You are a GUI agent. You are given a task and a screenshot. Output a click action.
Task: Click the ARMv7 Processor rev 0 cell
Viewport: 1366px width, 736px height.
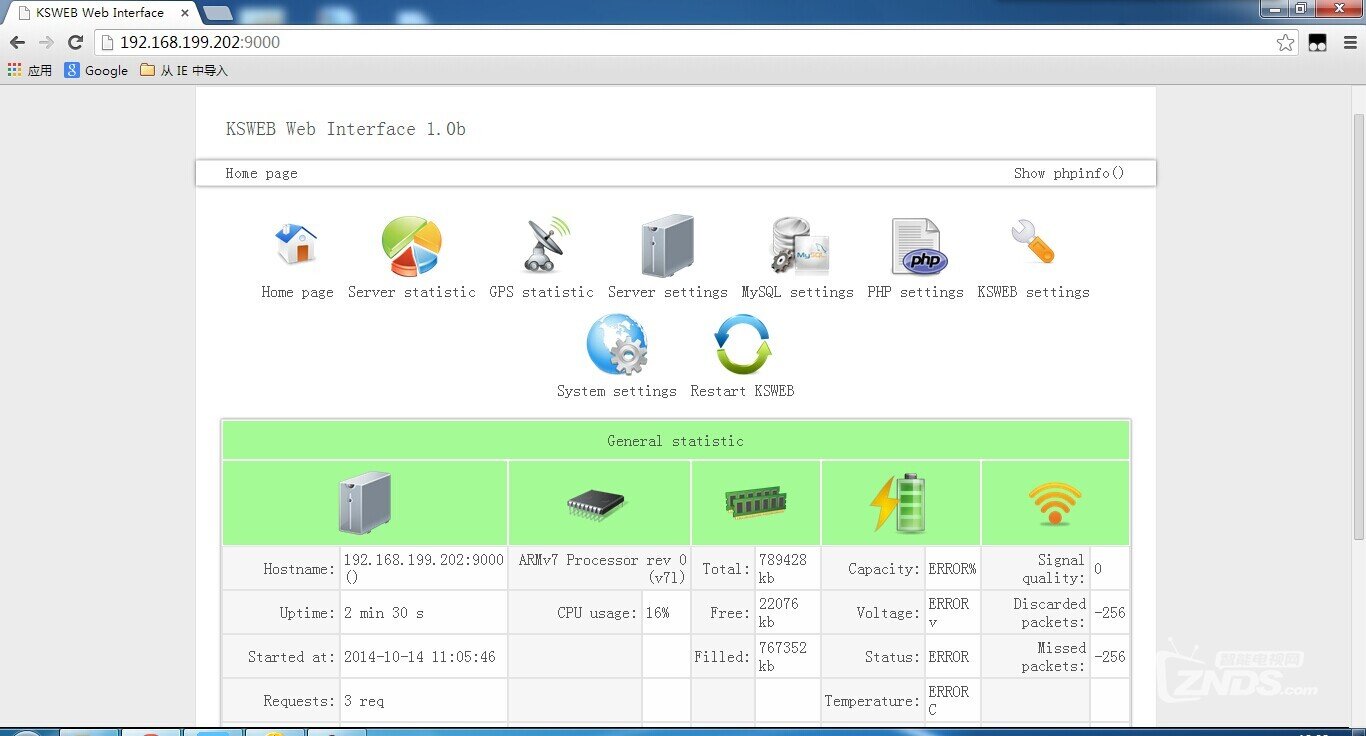(600, 568)
